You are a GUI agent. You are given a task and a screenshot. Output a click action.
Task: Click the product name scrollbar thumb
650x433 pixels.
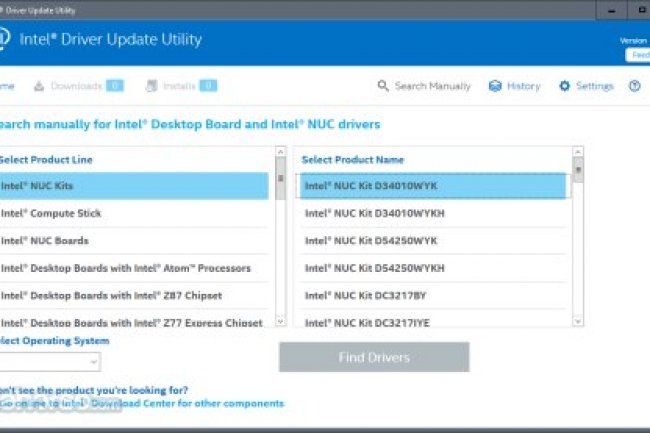578,170
